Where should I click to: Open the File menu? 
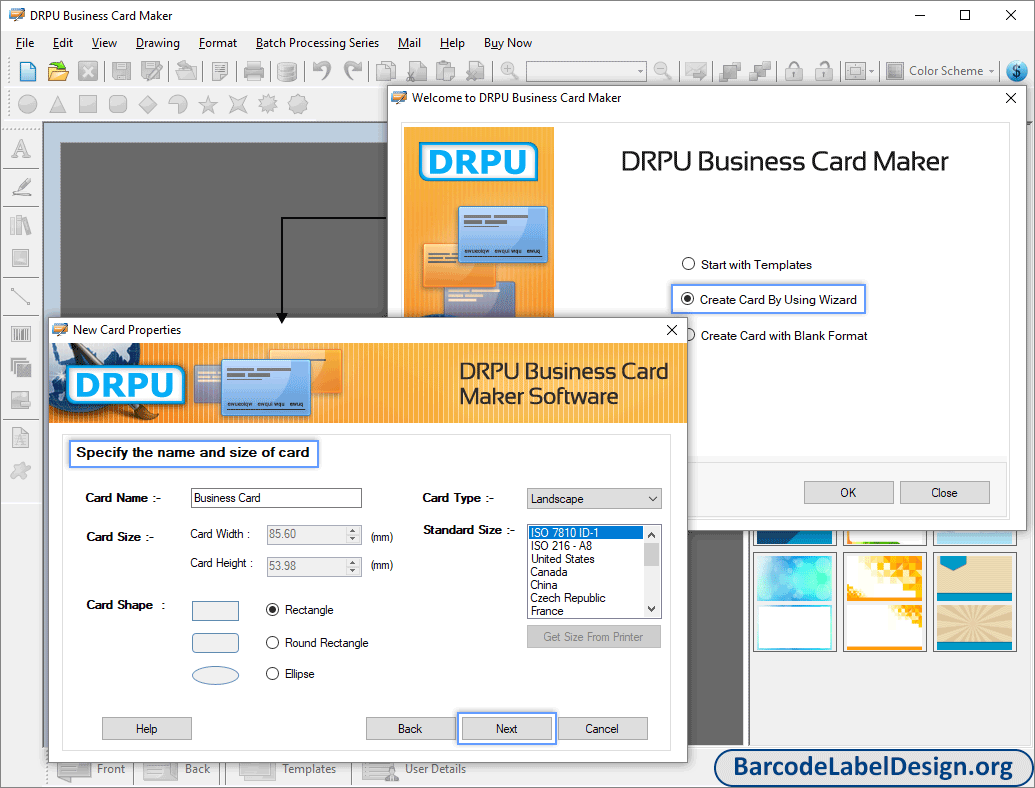click(x=25, y=43)
